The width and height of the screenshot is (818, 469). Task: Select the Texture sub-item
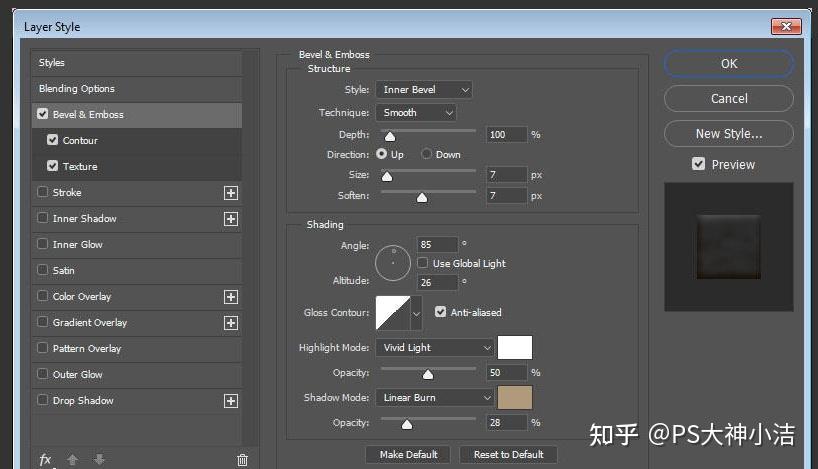[x=137, y=166]
